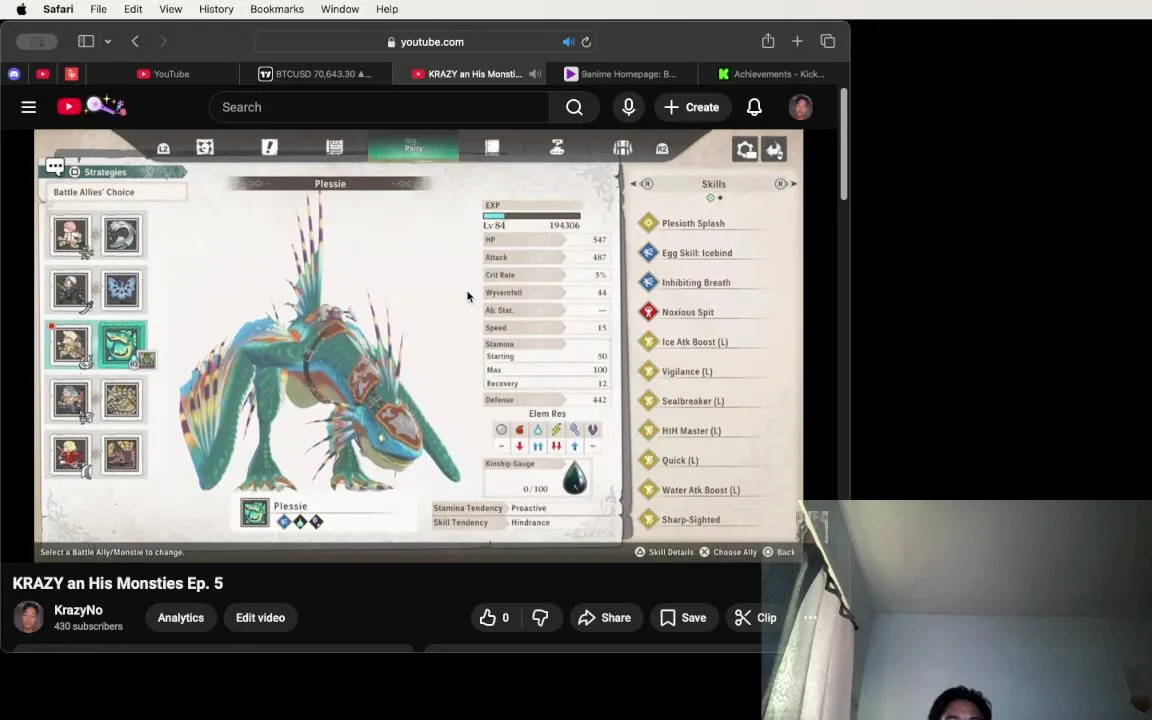Open the Safari app menu

click(x=58, y=9)
